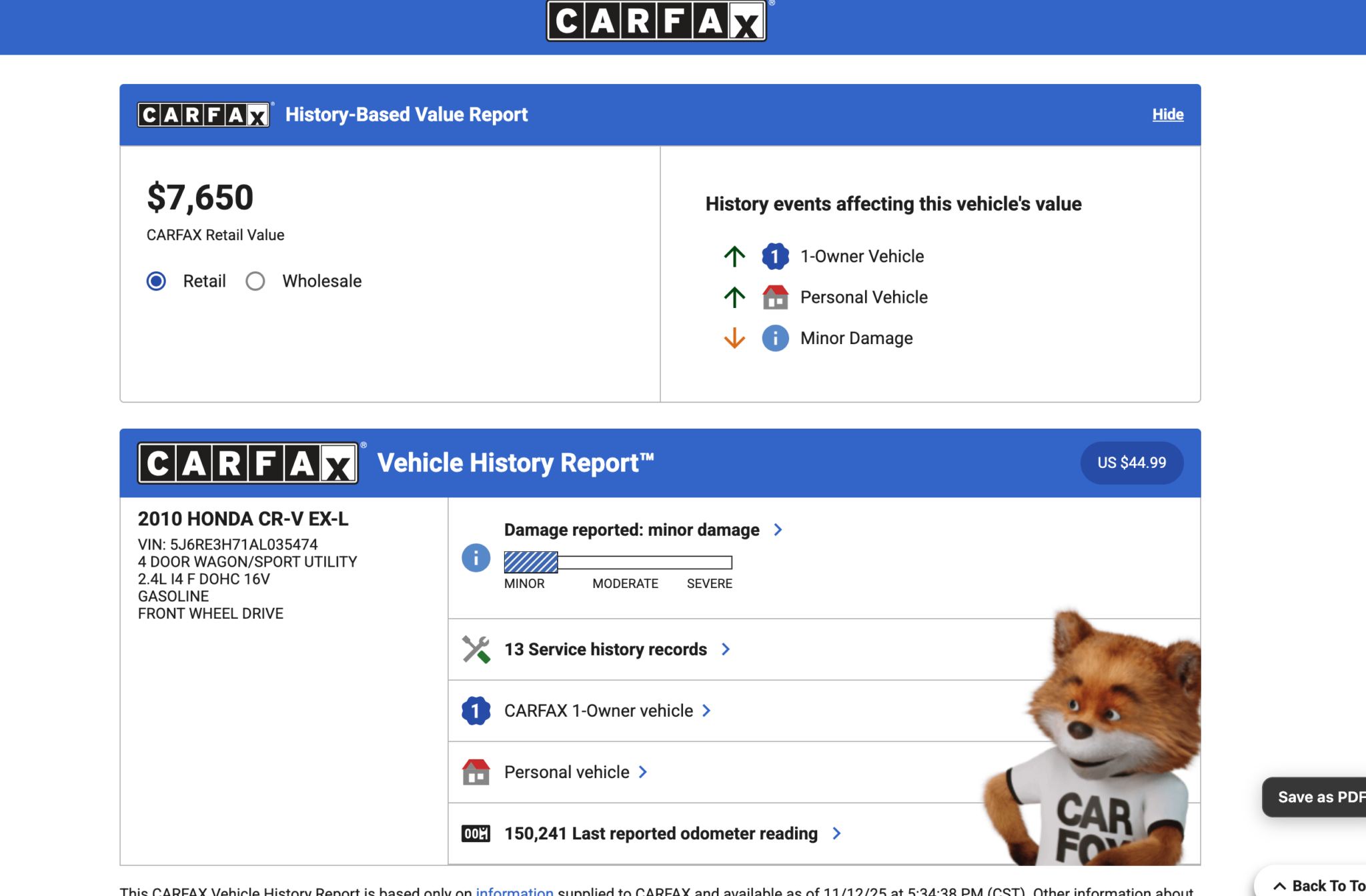Expand Damage reported: minor damage chevron
Image resolution: width=1366 pixels, height=896 pixels.
[x=778, y=530]
